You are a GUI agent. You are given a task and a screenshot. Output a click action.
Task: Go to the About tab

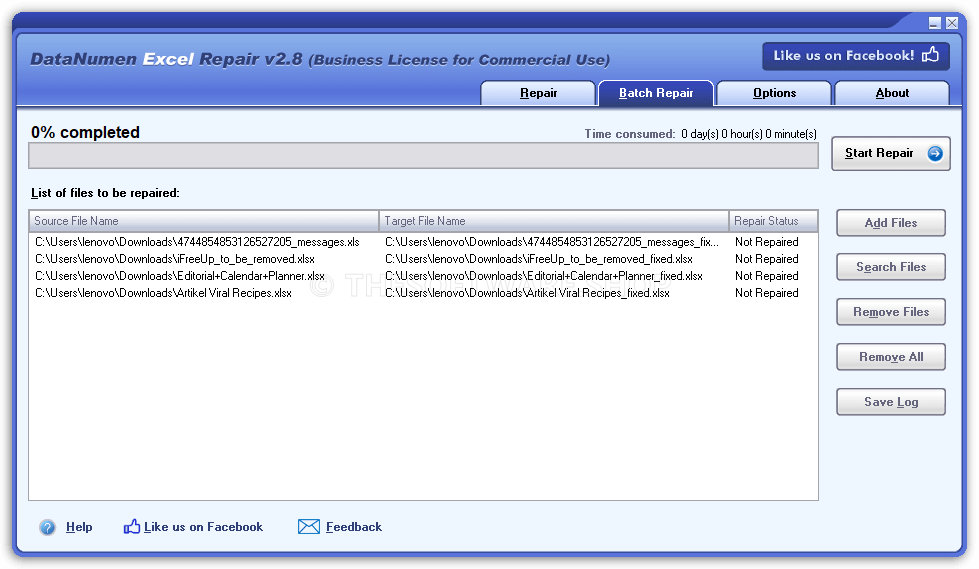(x=892, y=93)
